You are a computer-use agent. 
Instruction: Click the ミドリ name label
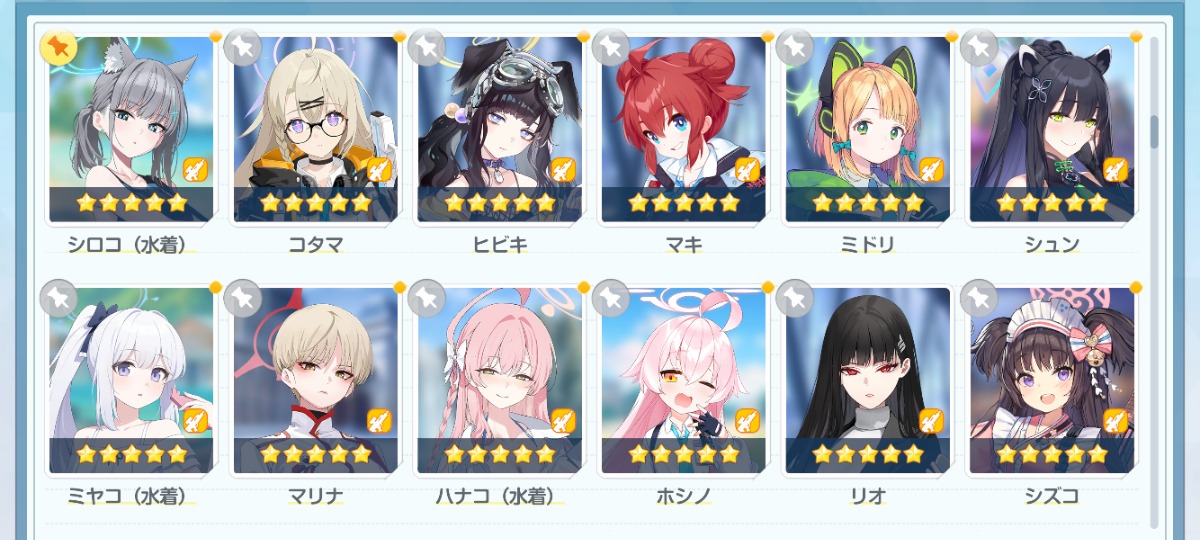[868, 245]
